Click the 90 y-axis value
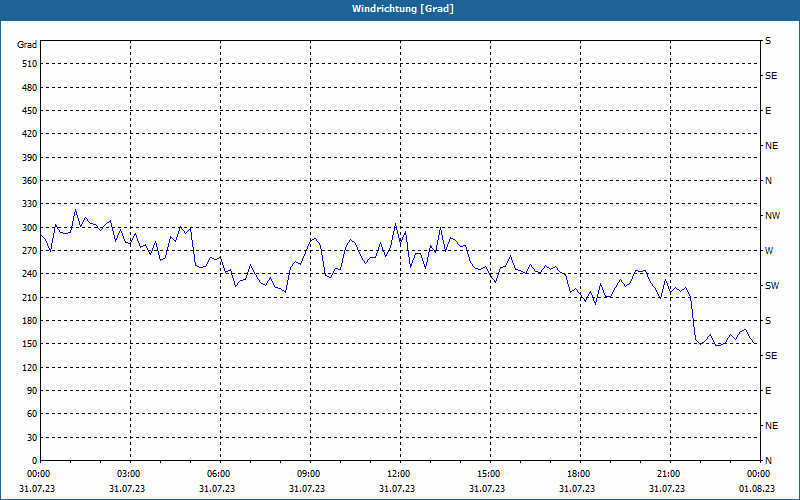Image resolution: width=800 pixels, height=500 pixels. coord(32,391)
